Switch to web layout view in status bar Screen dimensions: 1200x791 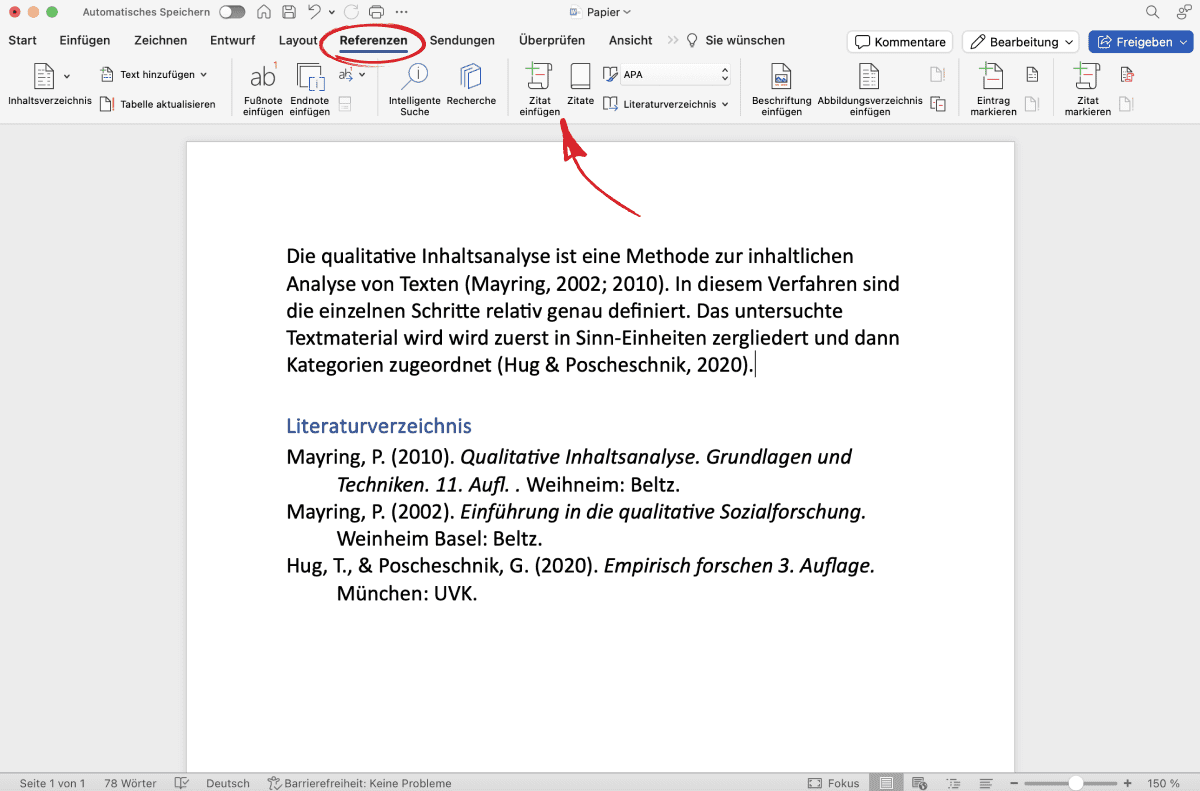coord(920,783)
